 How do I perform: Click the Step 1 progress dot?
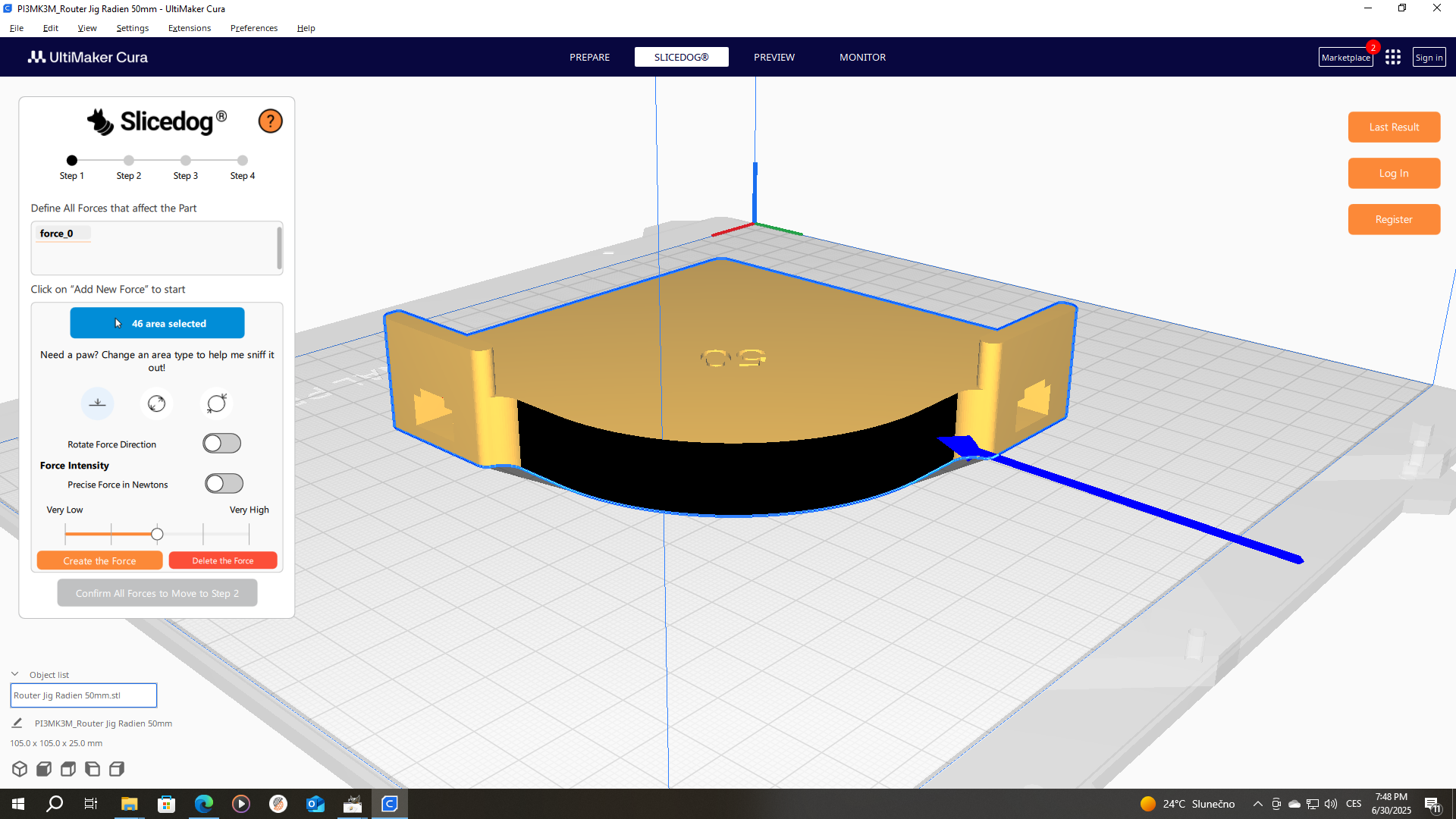pos(72,161)
